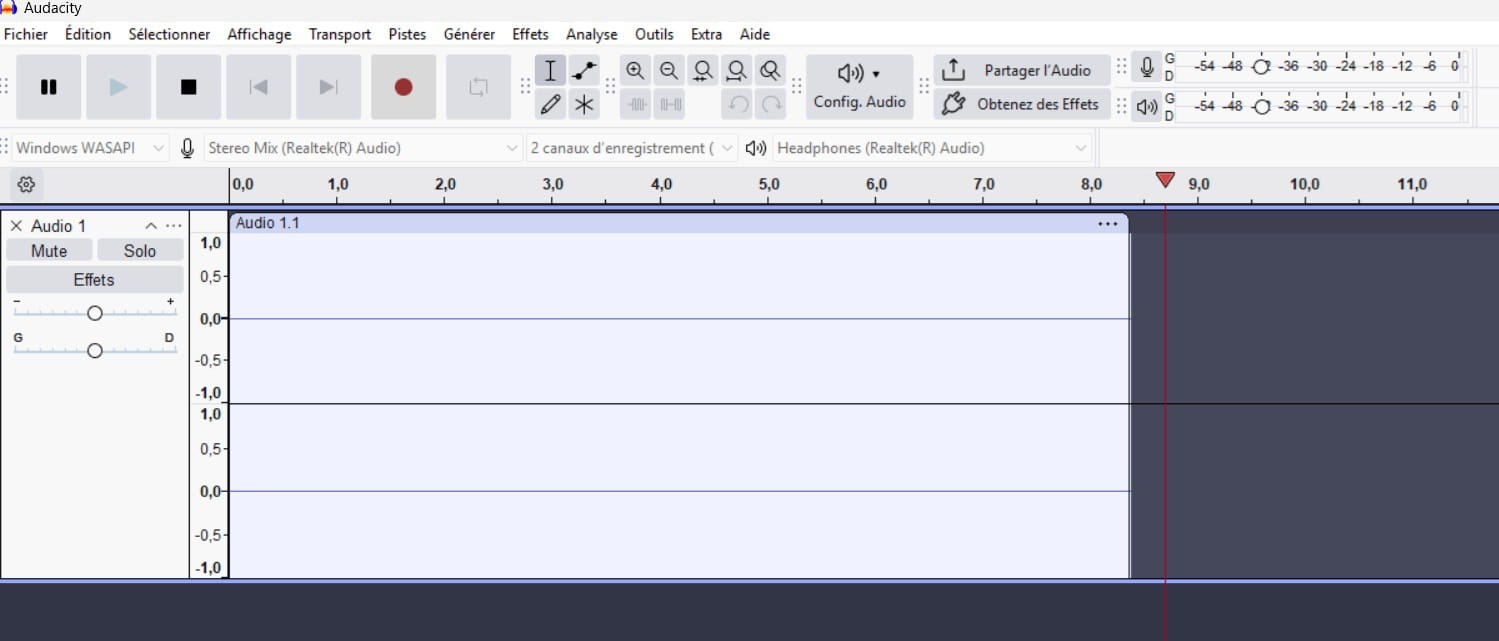1499x641 pixels.
Task: Select the Envelope tool
Action: tap(584, 71)
